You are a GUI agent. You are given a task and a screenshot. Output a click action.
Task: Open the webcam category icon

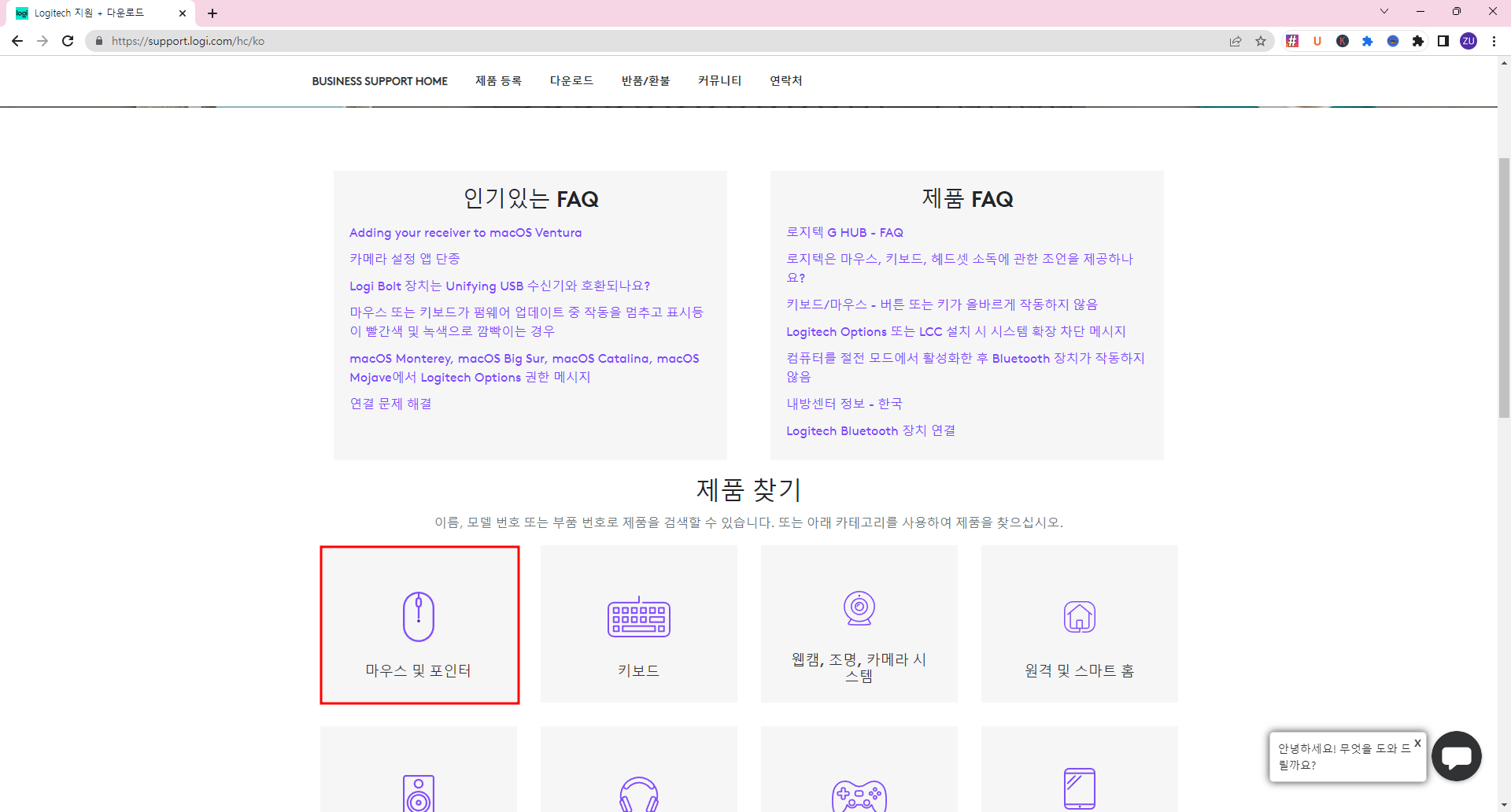[x=859, y=607]
